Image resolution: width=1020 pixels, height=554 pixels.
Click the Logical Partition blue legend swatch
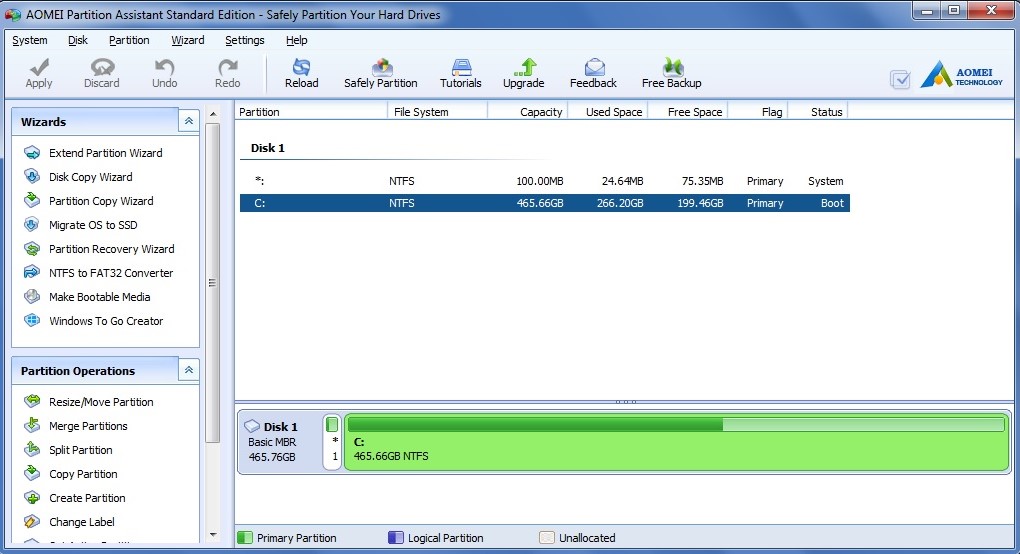click(x=396, y=538)
